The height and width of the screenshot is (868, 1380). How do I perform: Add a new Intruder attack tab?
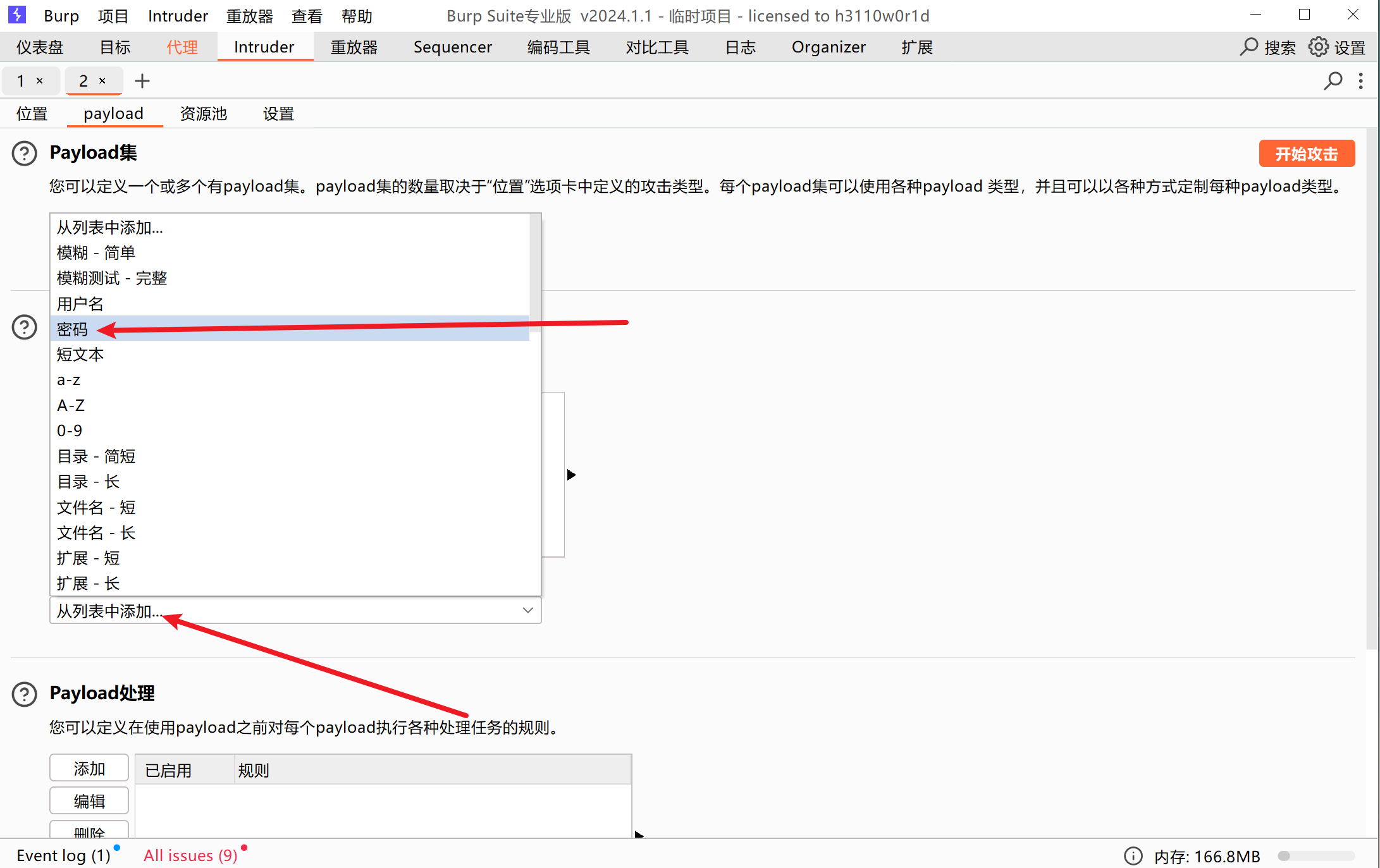point(142,81)
